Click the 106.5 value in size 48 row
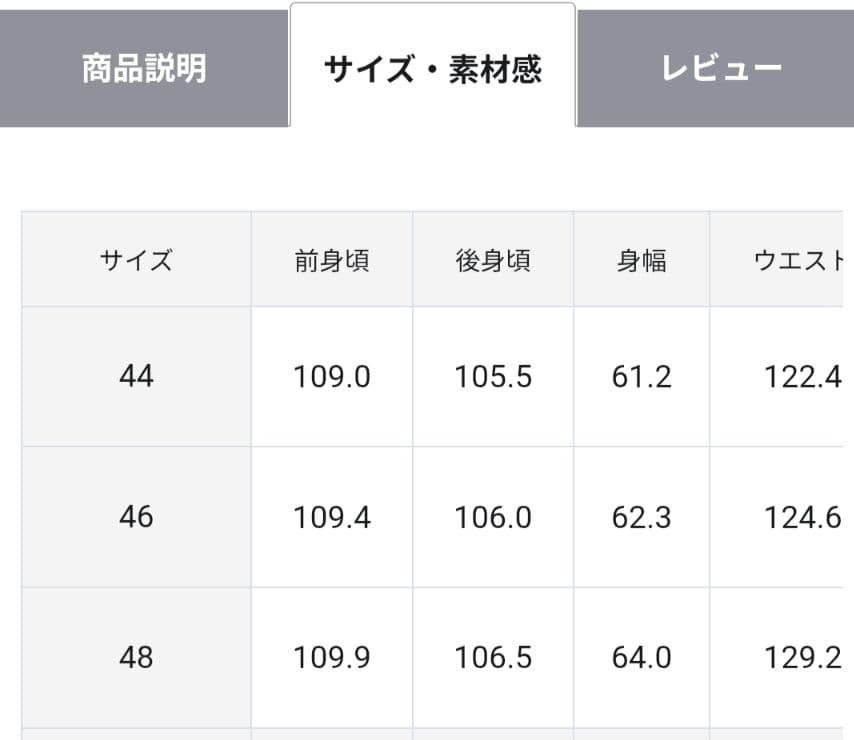Image resolution: width=854 pixels, height=740 pixels. coord(493,657)
